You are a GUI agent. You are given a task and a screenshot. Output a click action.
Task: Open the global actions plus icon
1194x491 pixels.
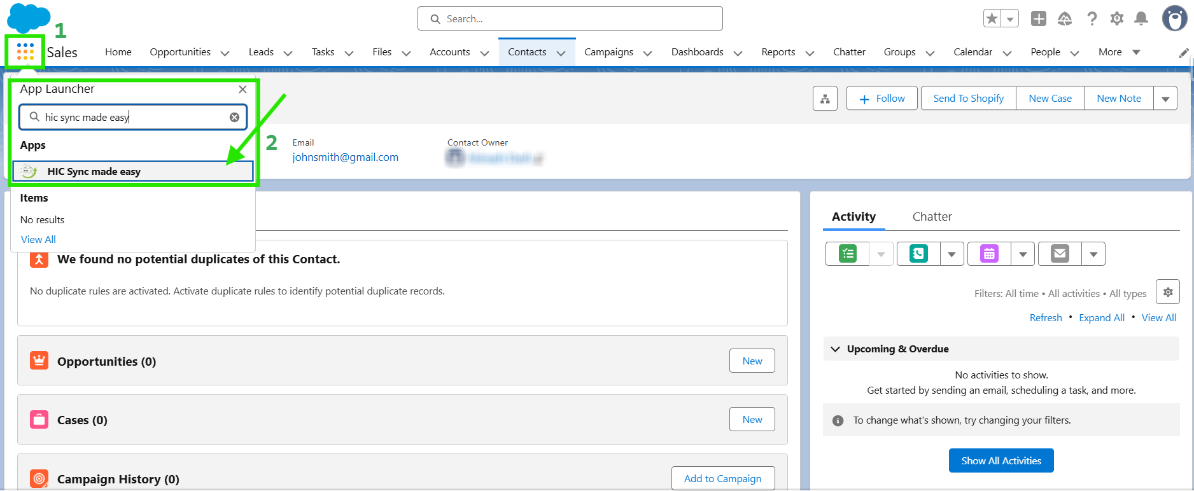(x=1038, y=18)
